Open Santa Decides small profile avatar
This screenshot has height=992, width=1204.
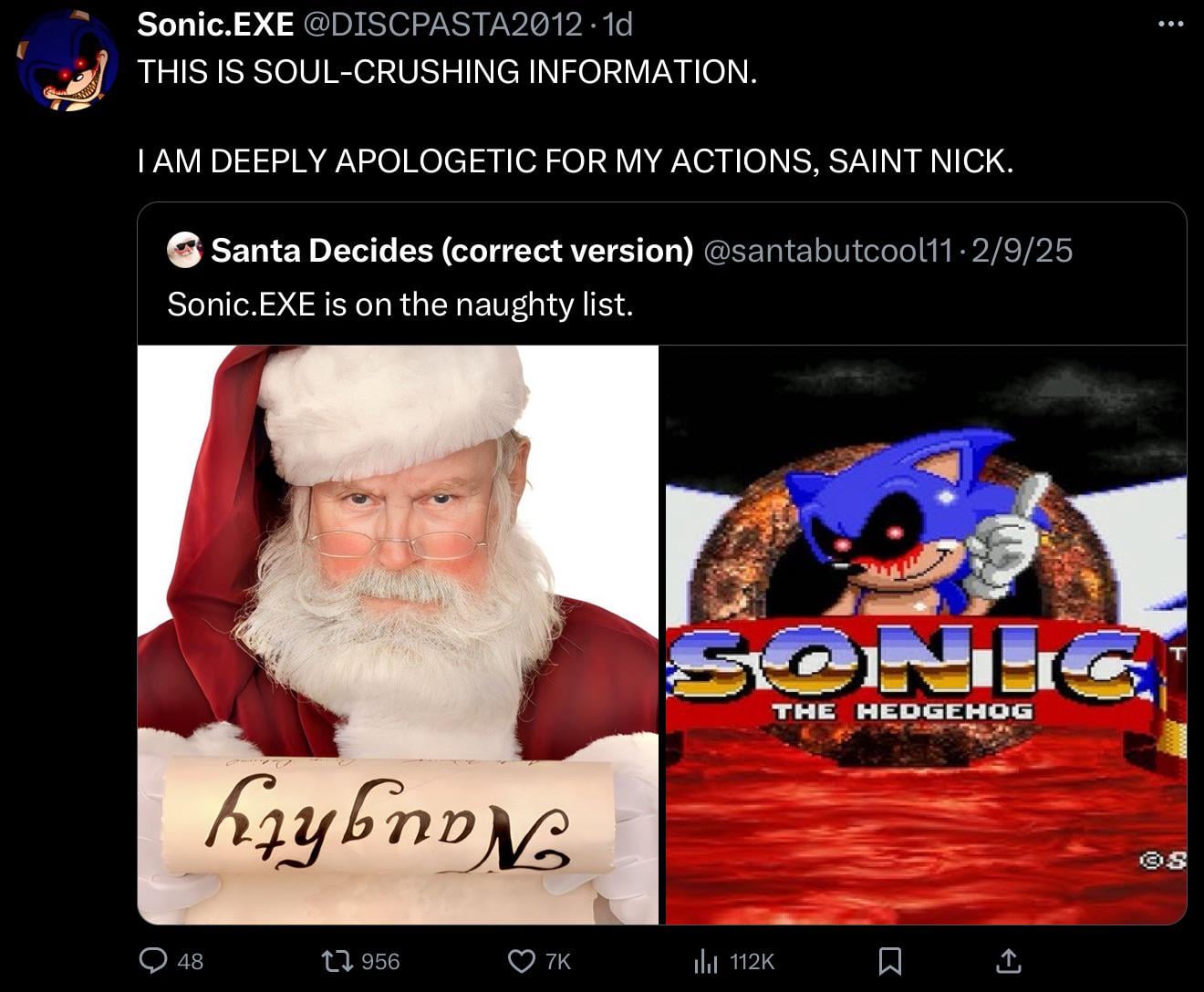click(185, 250)
